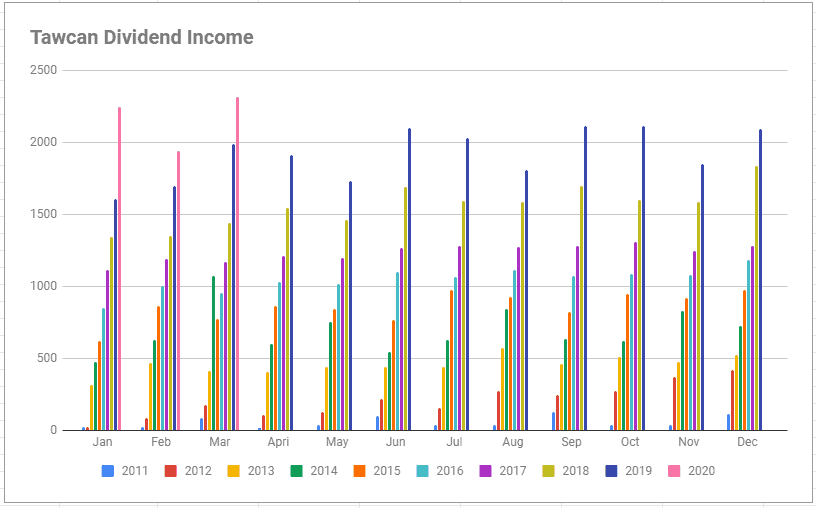
Task: Click the Sep label on the horizontal axis
Action: (x=571, y=442)
